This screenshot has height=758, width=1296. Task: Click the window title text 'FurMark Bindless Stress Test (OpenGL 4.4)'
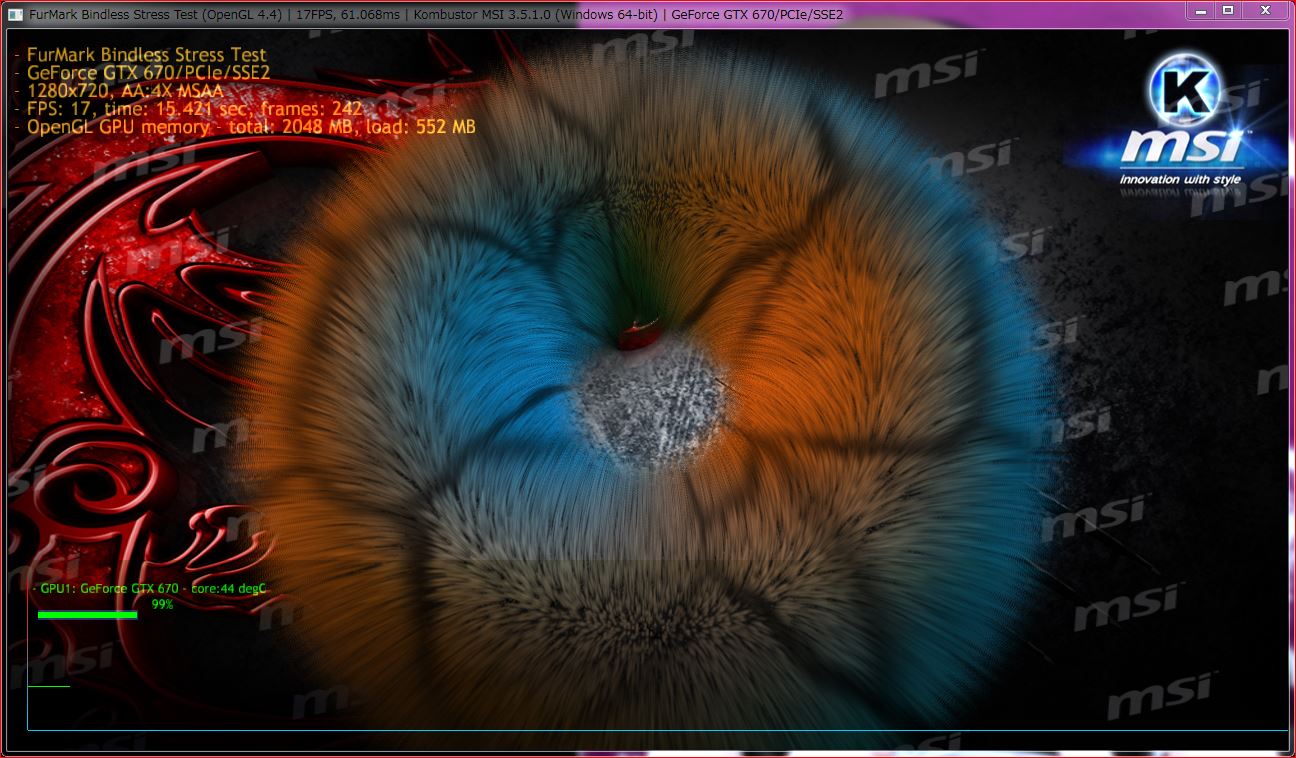159,14
